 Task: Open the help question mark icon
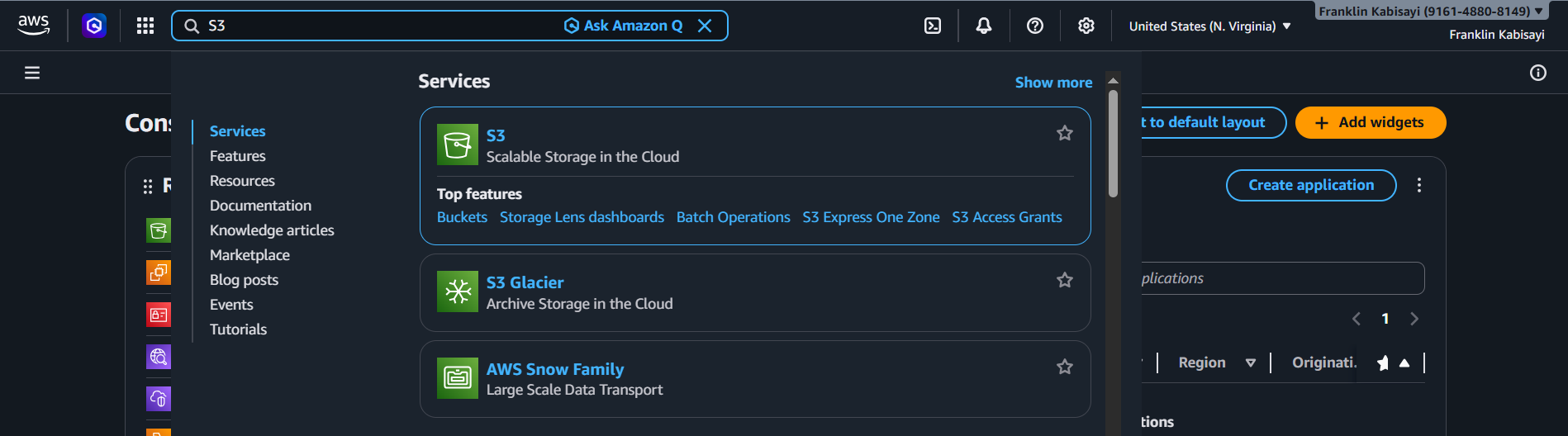[1035, 26]
